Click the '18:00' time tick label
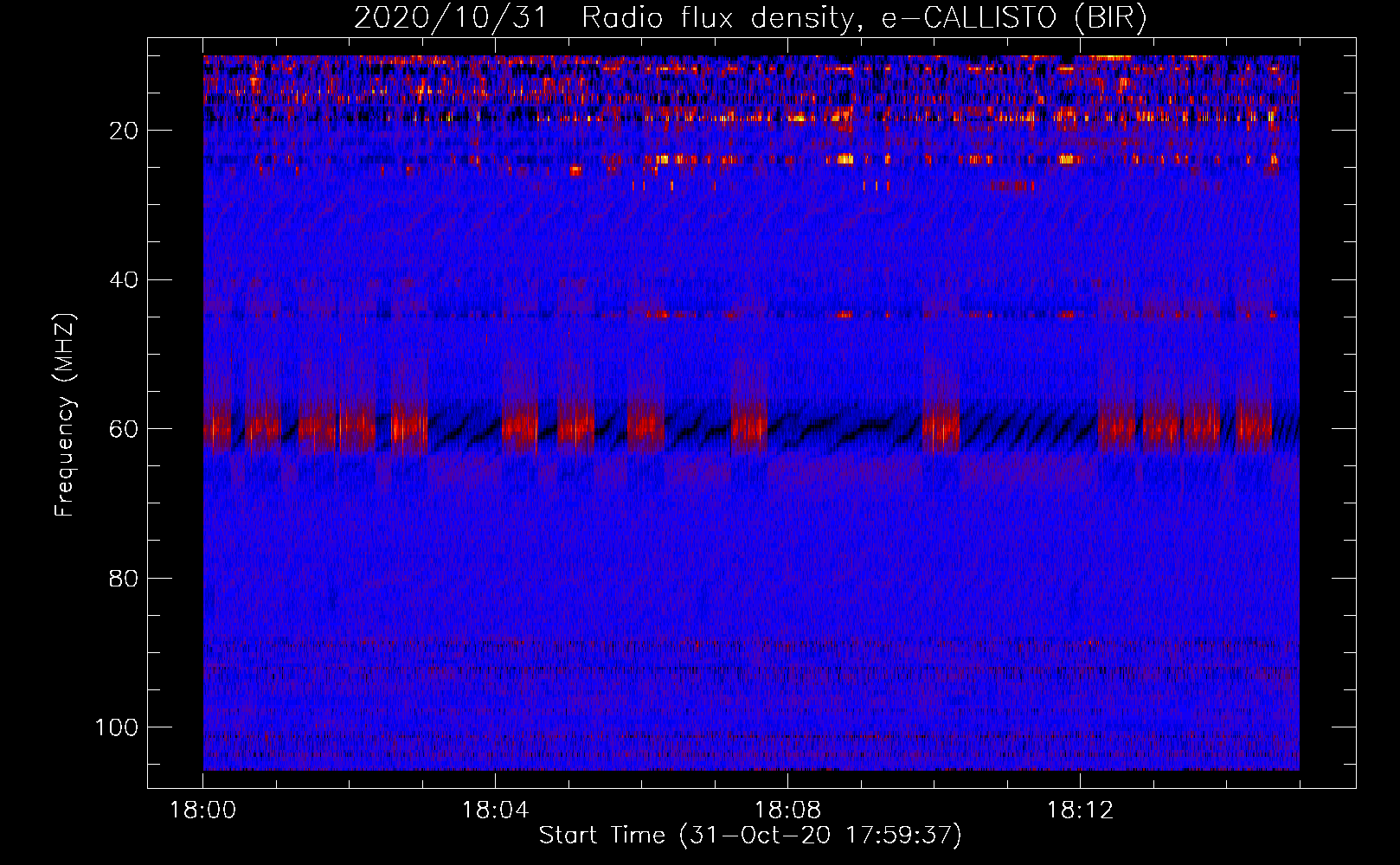 (203, 811)
